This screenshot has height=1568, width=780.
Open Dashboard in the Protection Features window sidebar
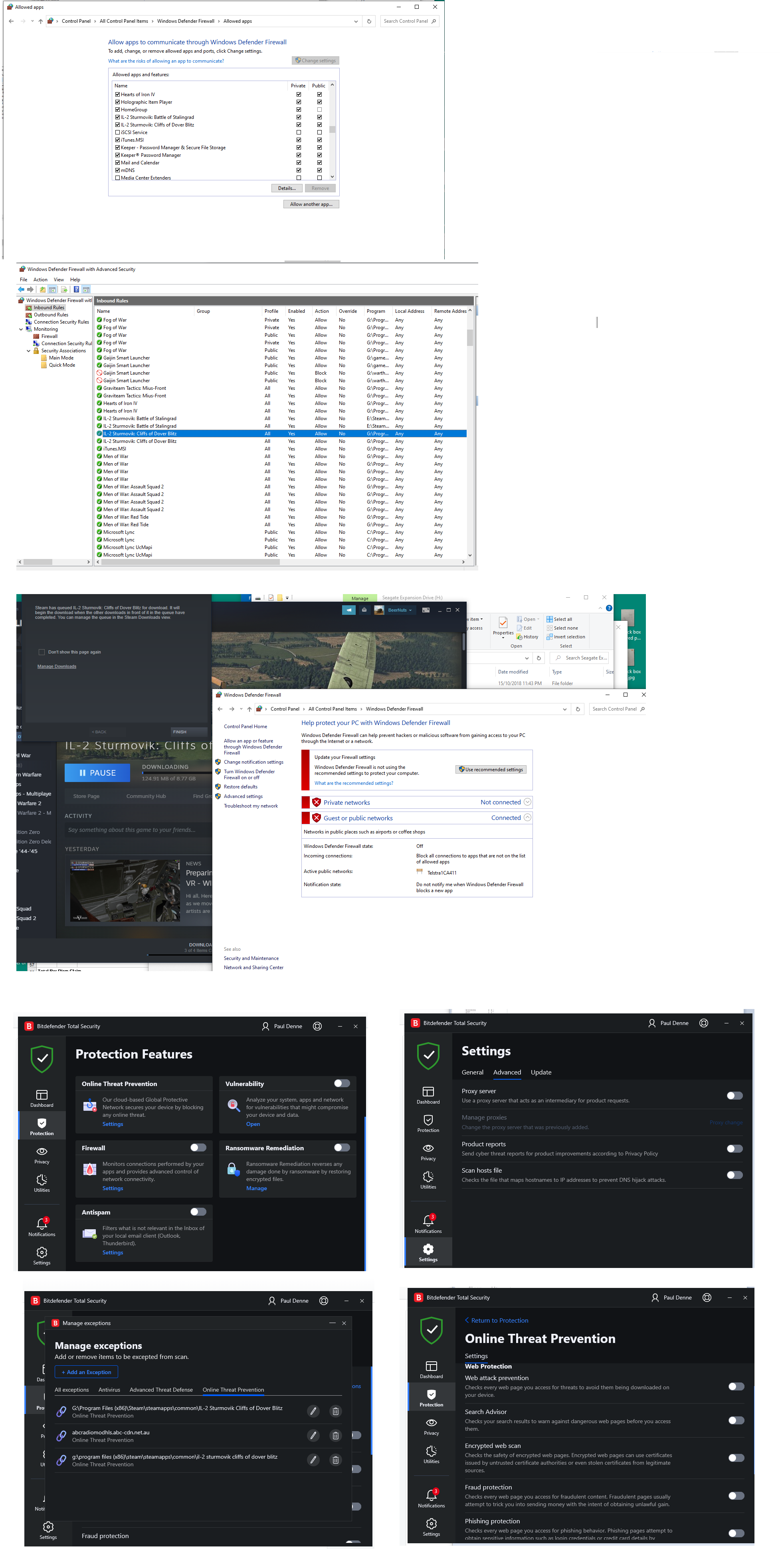(42, 1099)
